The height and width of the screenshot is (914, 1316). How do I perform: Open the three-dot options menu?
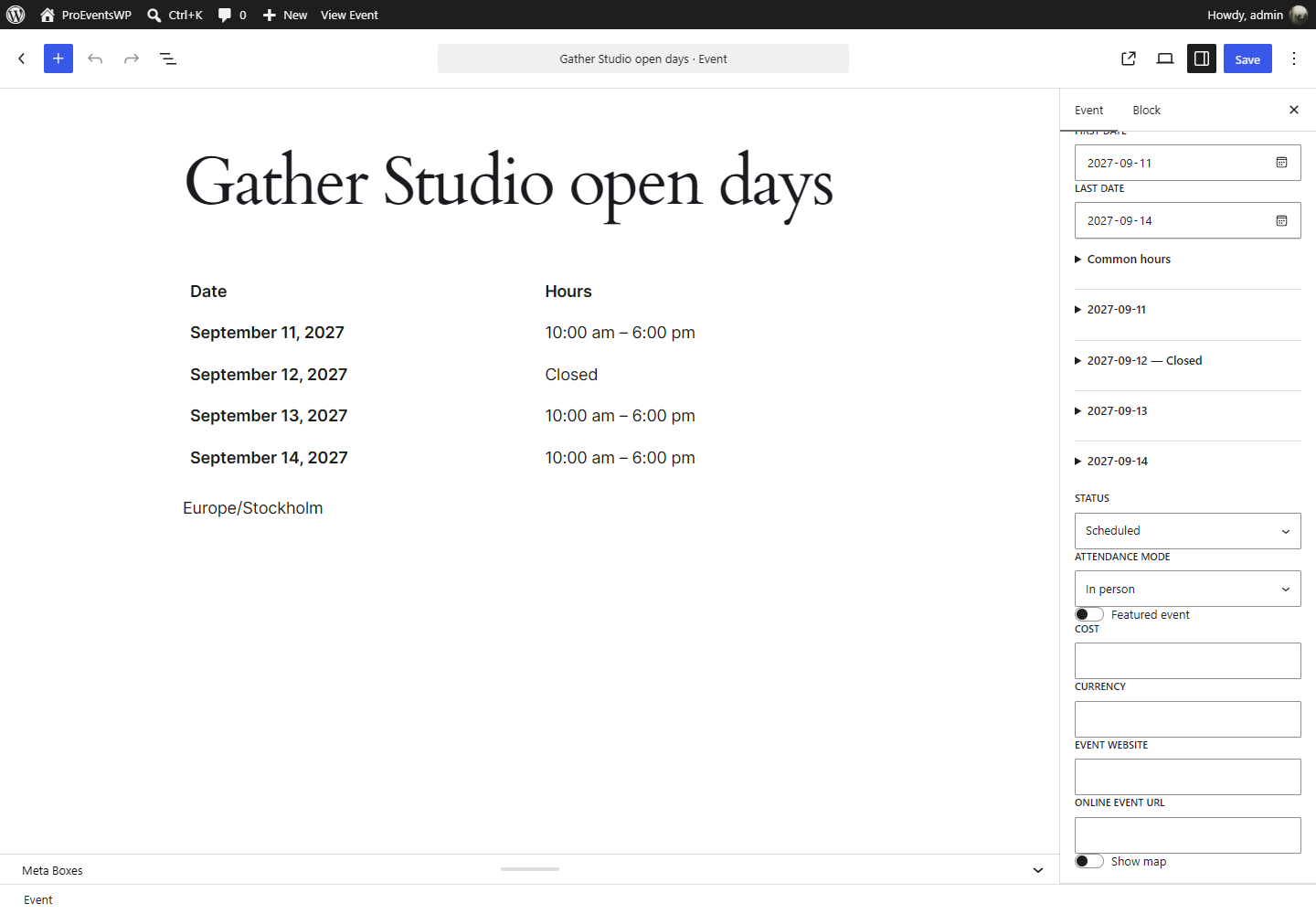point(1294,58)
